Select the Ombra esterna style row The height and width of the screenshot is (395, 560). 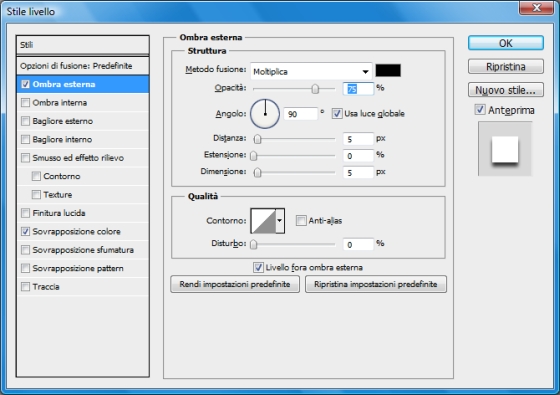coord(82,84)
